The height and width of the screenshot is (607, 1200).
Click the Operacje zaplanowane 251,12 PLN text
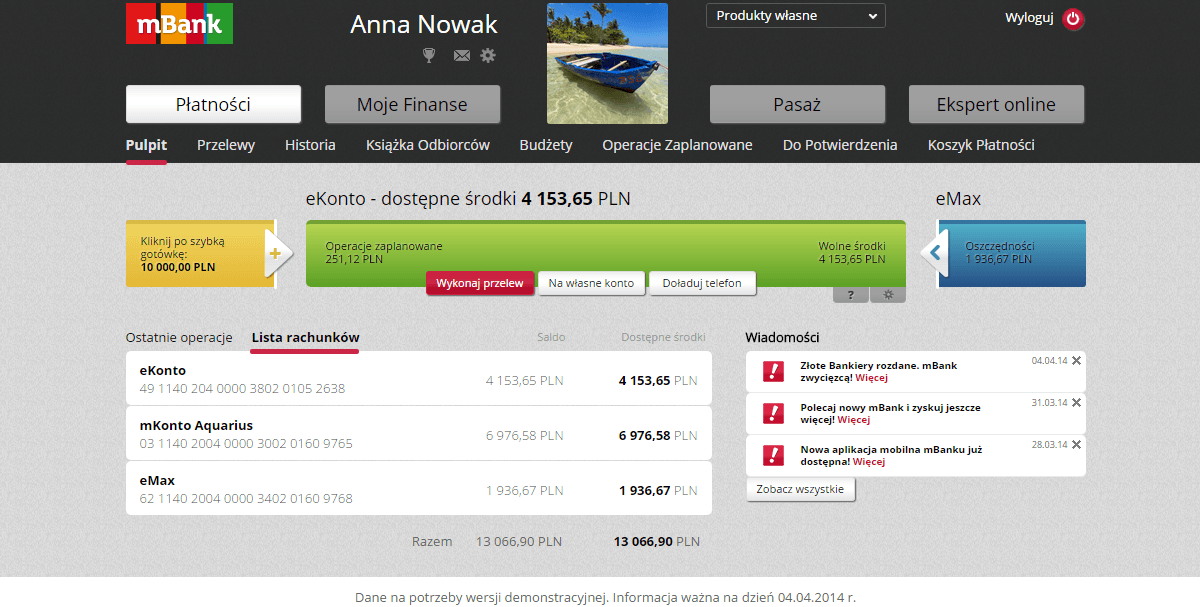click(384, 253)
